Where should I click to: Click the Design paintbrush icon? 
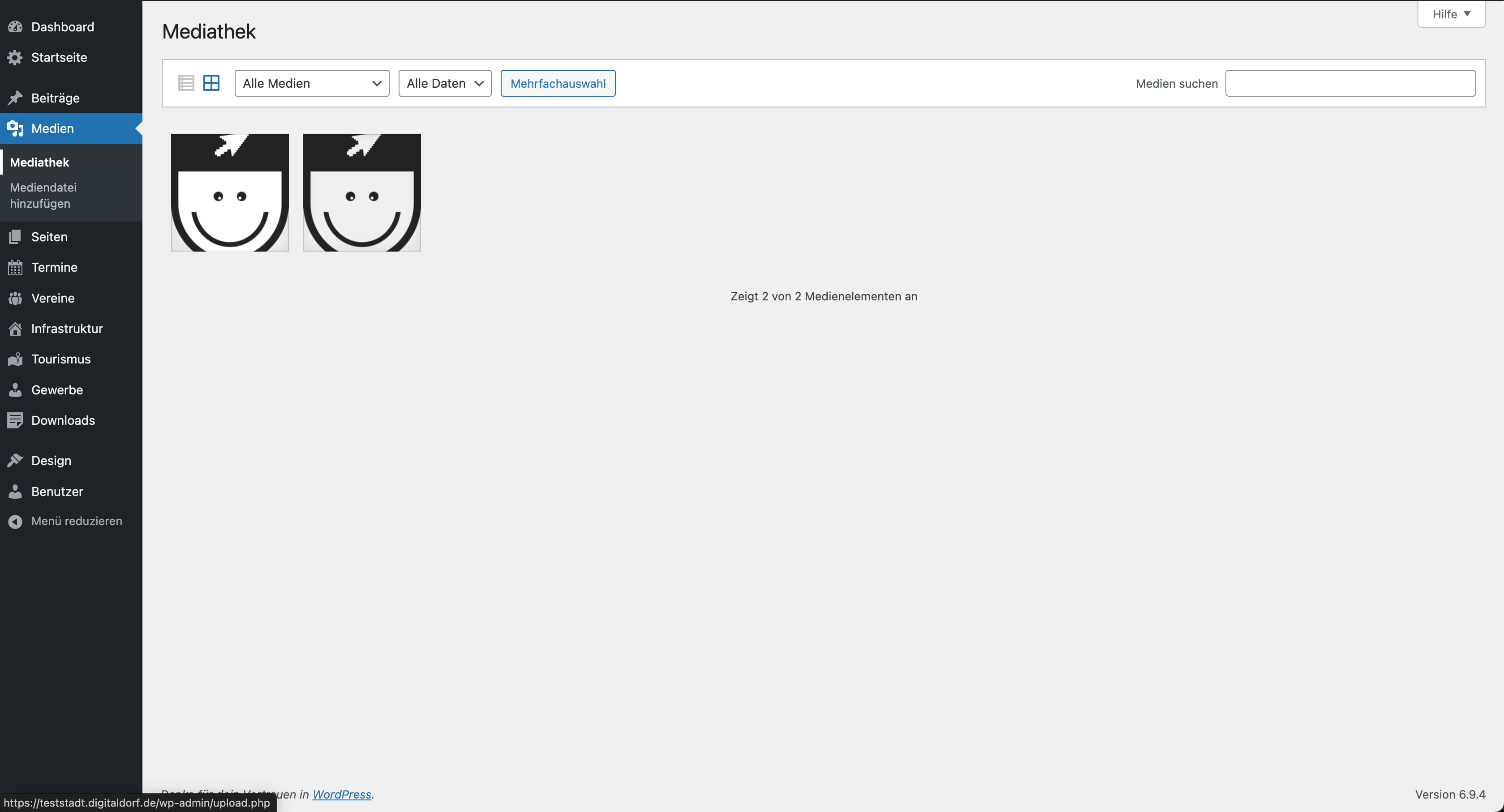tap(15, 460)
